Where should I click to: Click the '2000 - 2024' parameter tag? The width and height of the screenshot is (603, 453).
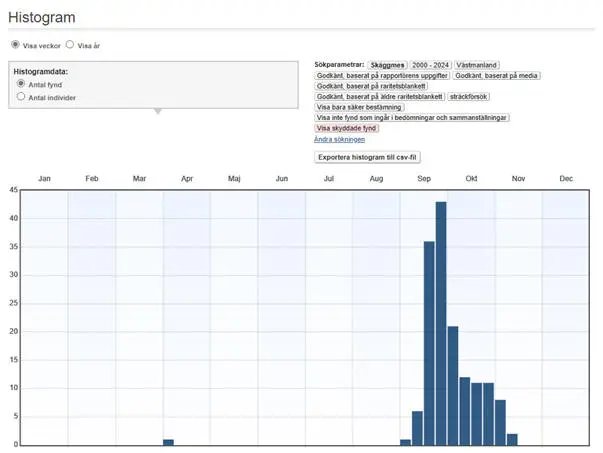tap(430, 64)
